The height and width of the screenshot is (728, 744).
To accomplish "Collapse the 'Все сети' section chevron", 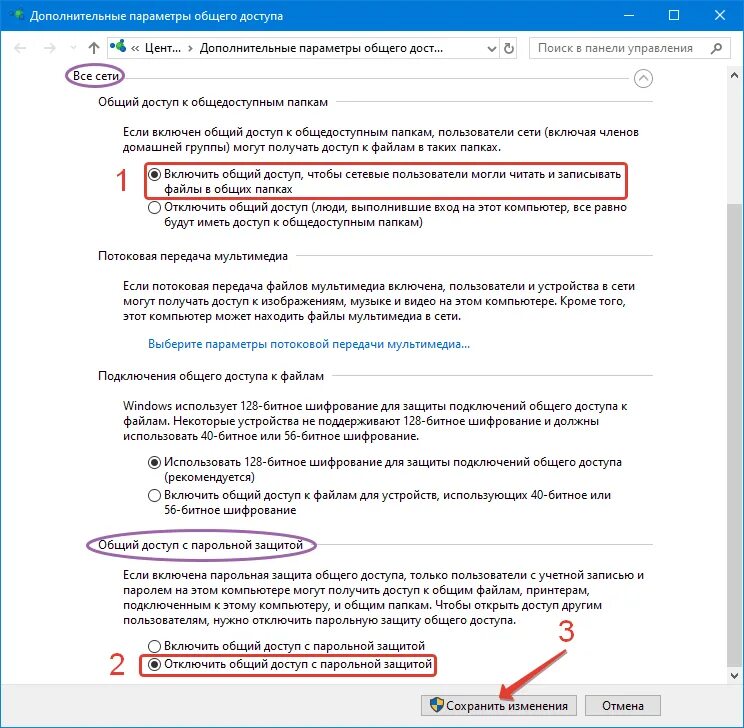I will [643, 78].
